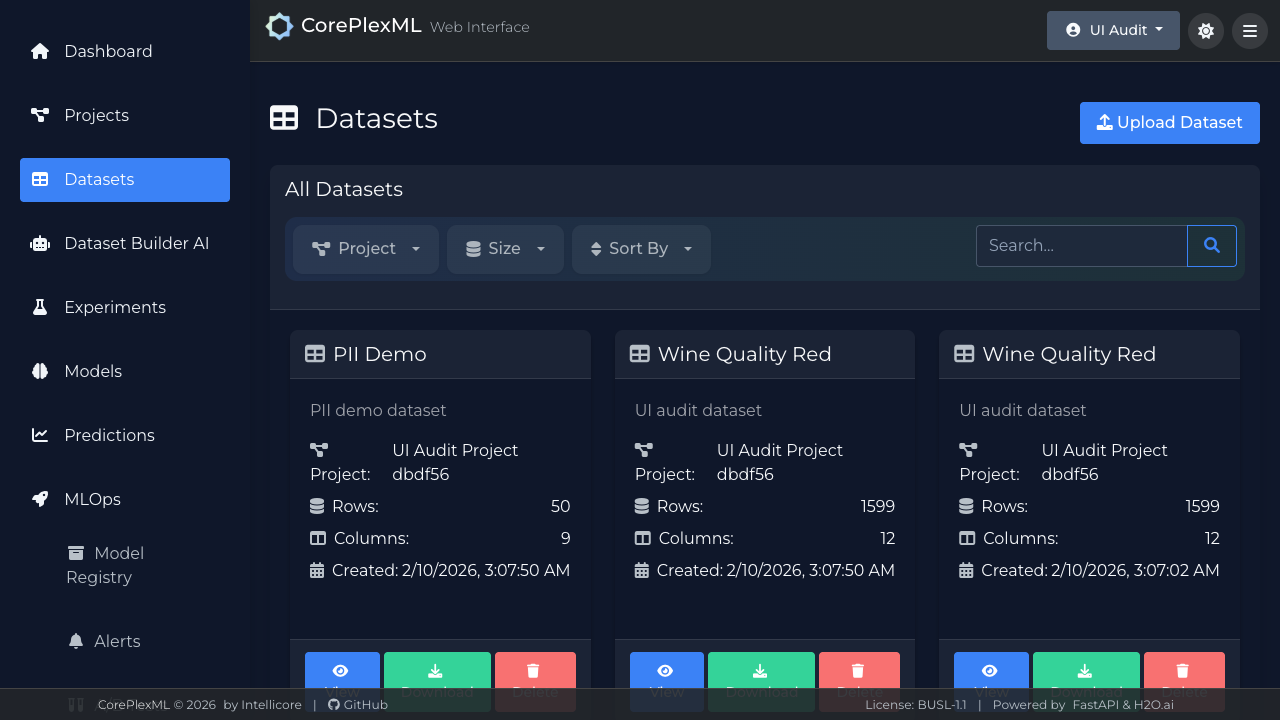
Task: View the middle Wine Quality Red dataset
Action: [x=666, y=672]
